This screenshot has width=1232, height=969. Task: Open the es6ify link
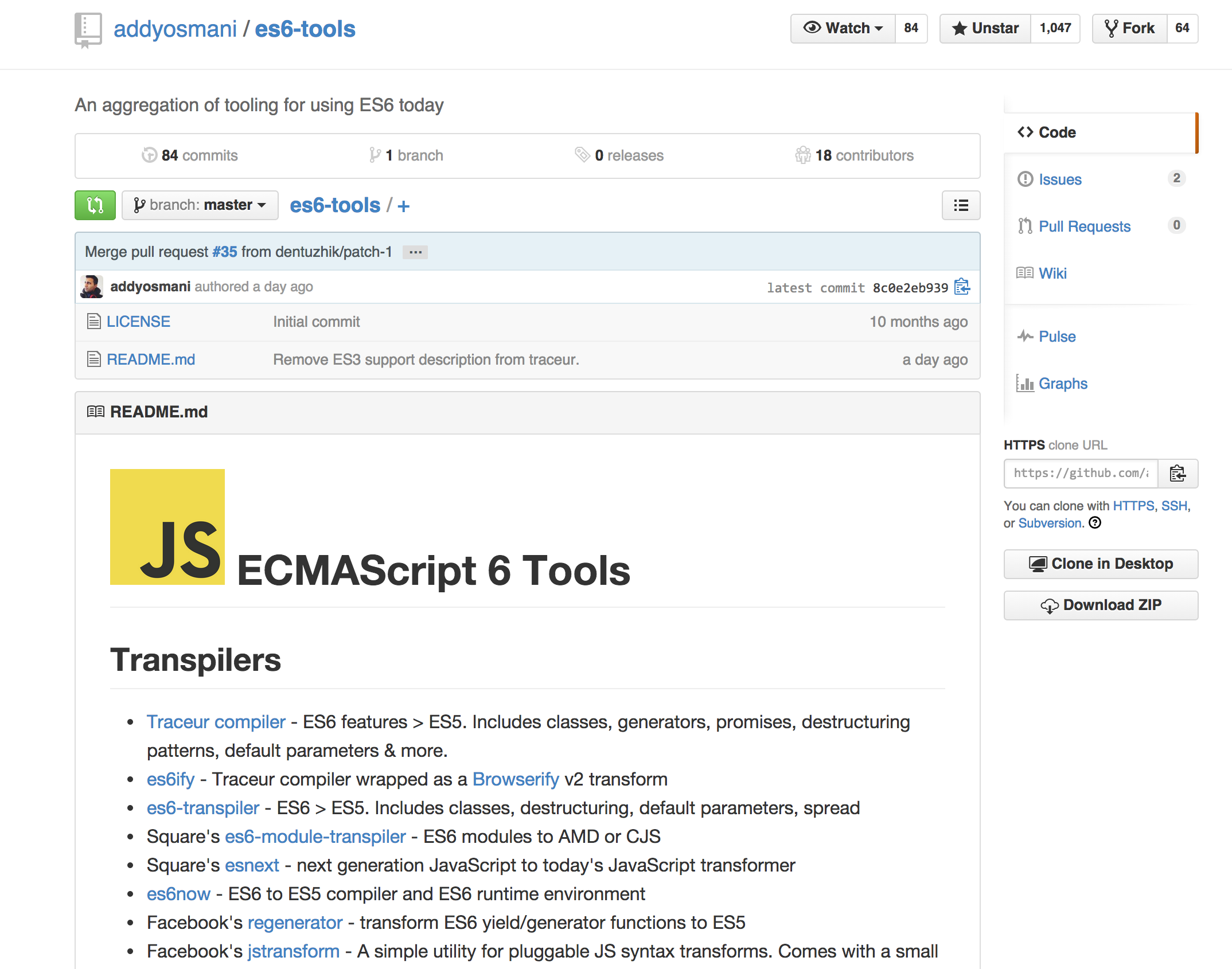click(x=170, y=779)
